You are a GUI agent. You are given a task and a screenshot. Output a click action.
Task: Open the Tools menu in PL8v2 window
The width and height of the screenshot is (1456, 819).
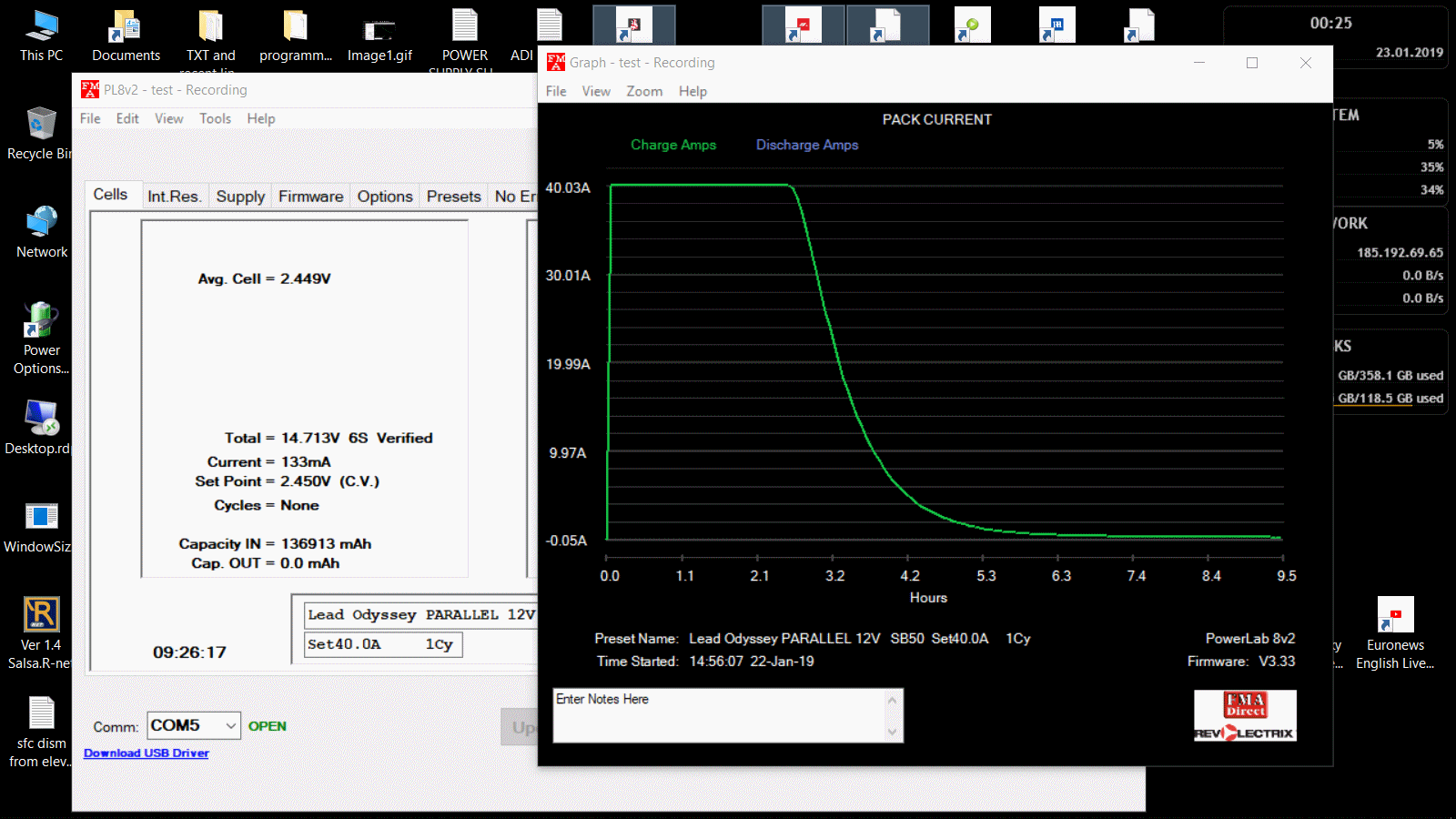pyautogui.click(x=215, y=118)
